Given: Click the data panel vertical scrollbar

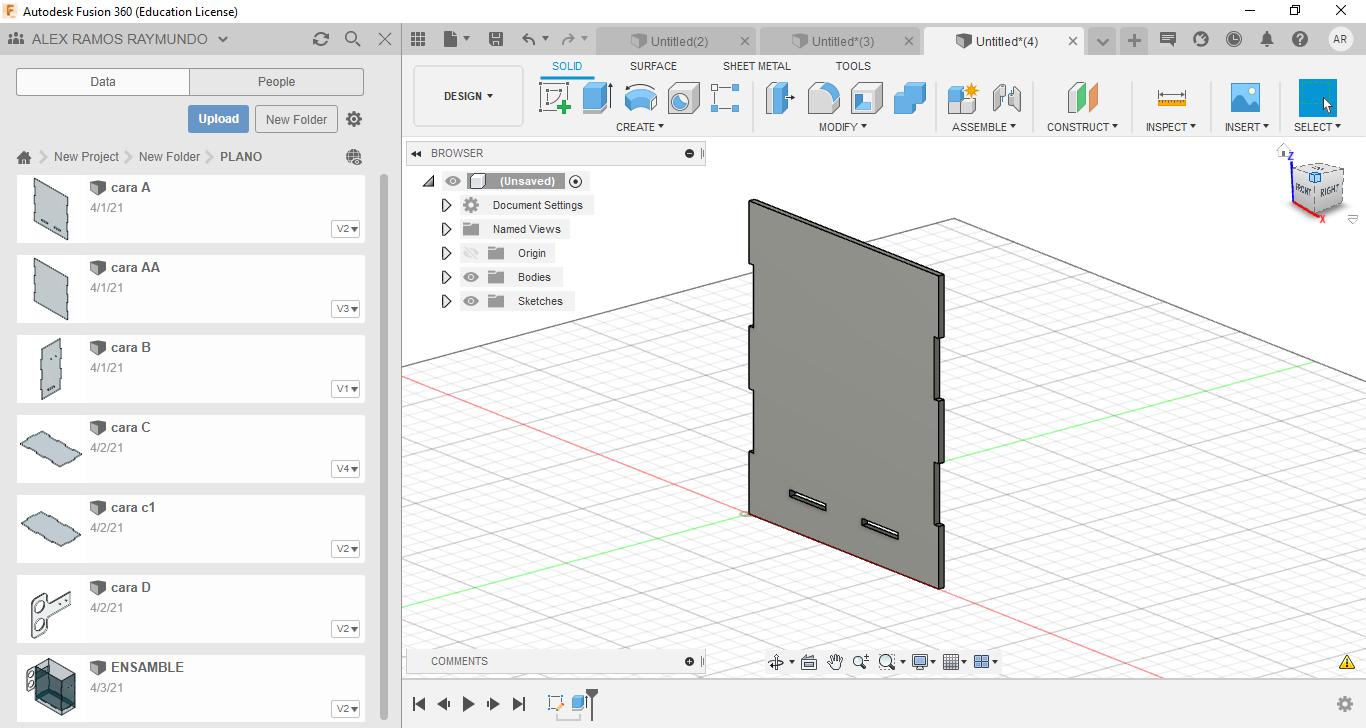Looking at the screenshot, I should point(385,445).
